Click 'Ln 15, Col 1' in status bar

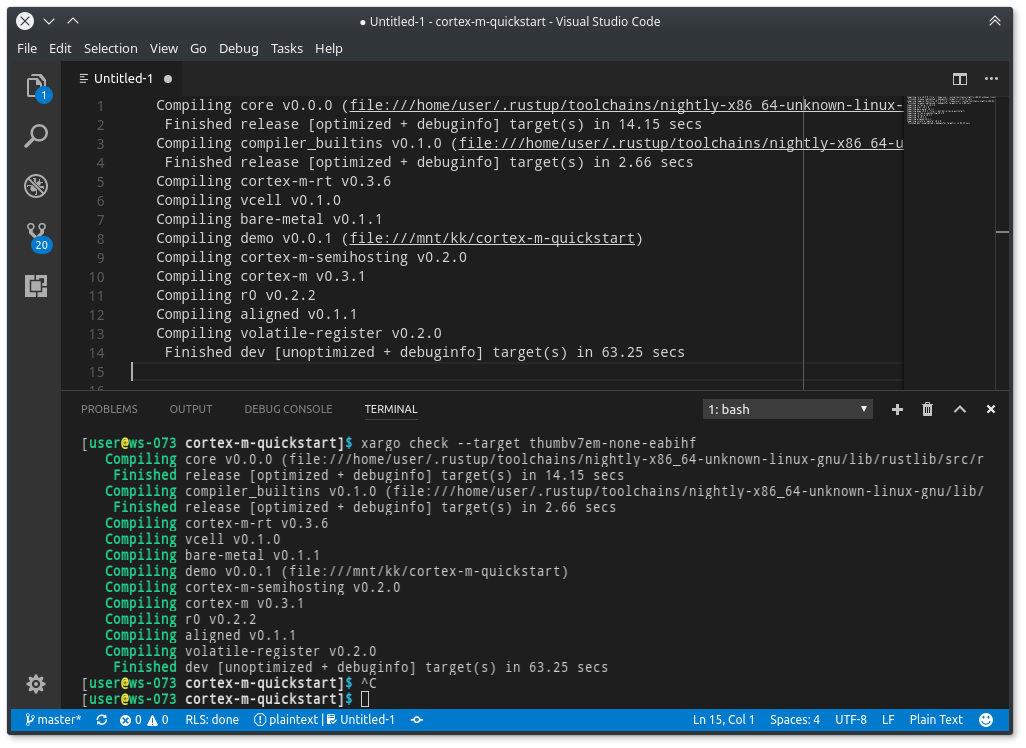click(724, 720)
